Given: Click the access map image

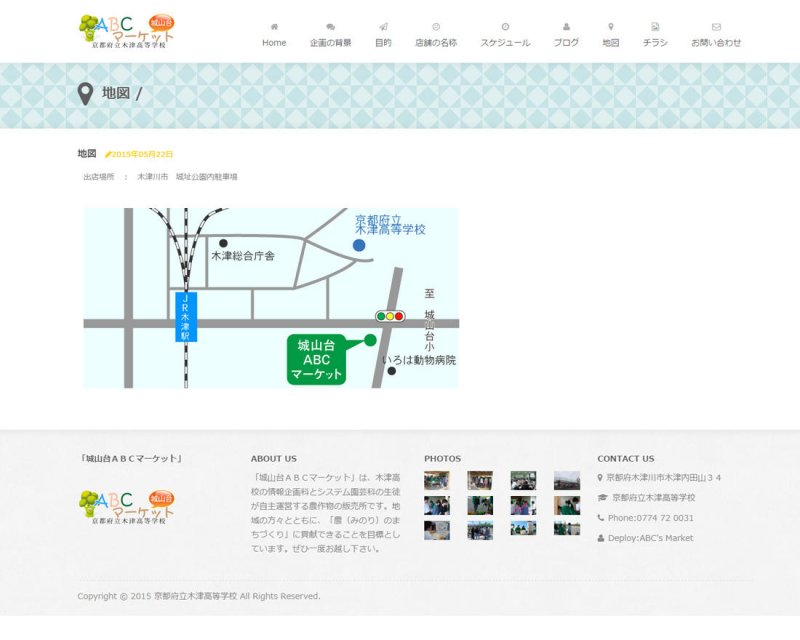Looking at the screenshot, I should point(270,297).
